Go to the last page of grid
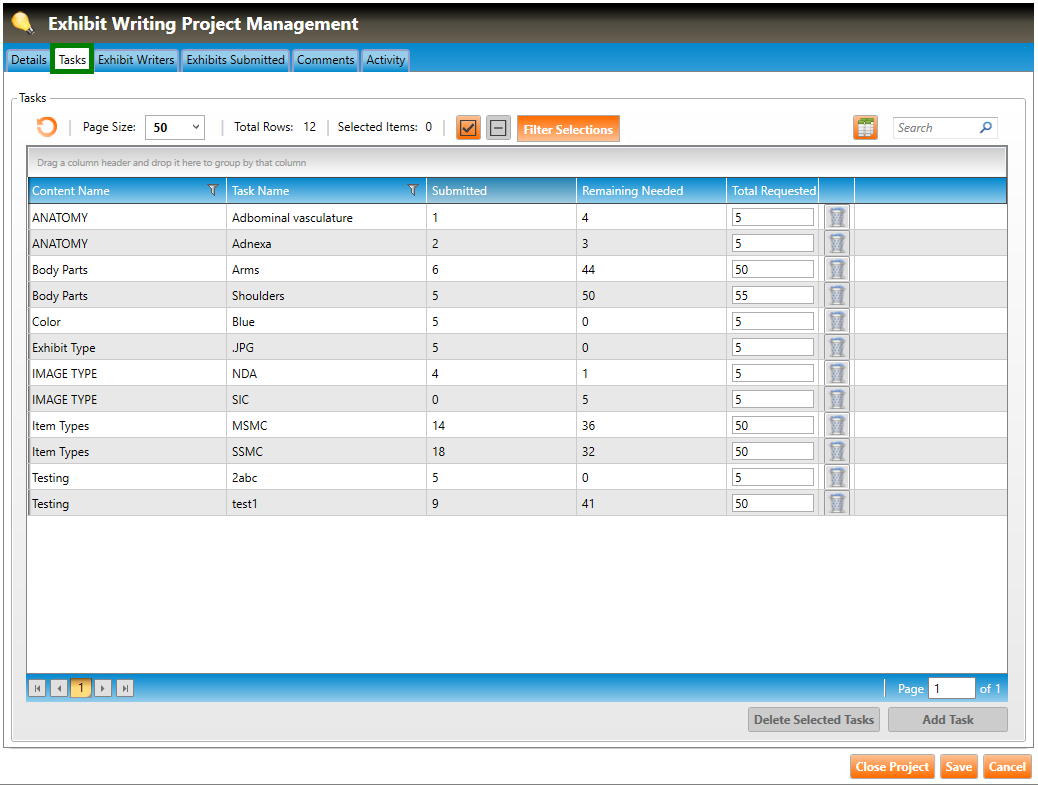The image size is (1038, 785). (125, 688)
